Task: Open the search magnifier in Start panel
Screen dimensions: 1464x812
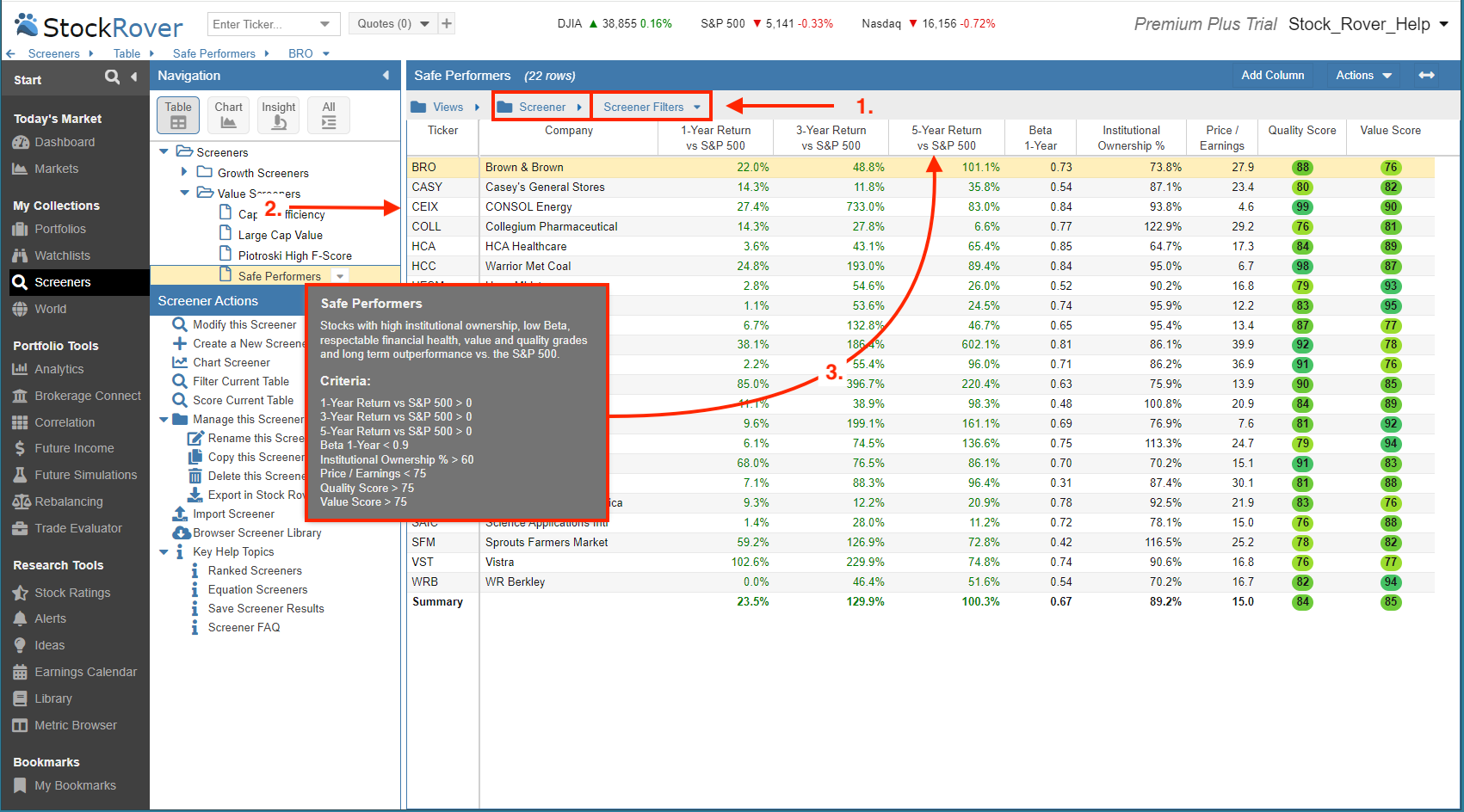Action: [x=112, y=77]
